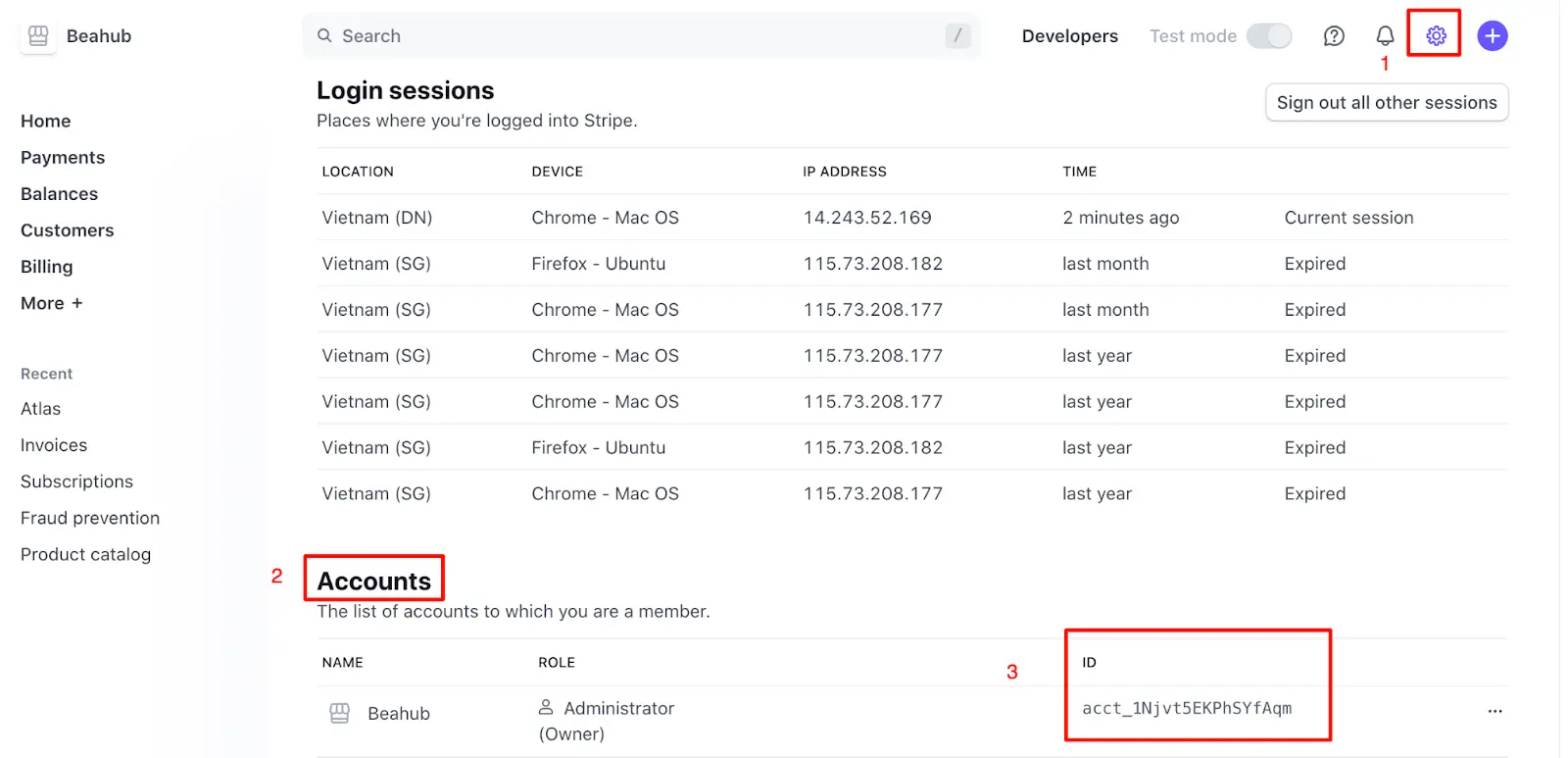Click the 2 minutes ago time cell
This screenshot has height=758, width=1568.
coord(1121,218)
